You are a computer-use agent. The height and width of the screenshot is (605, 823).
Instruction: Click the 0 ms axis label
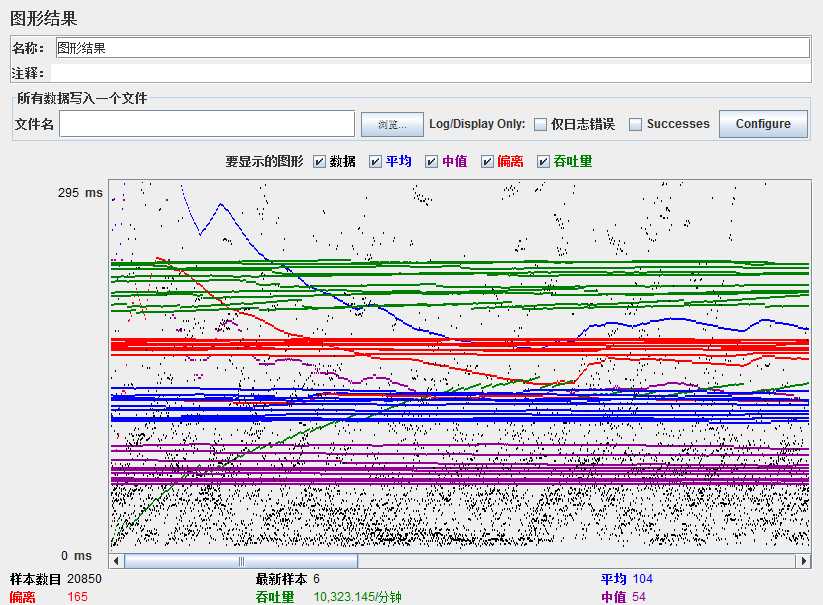pos(76,555)
